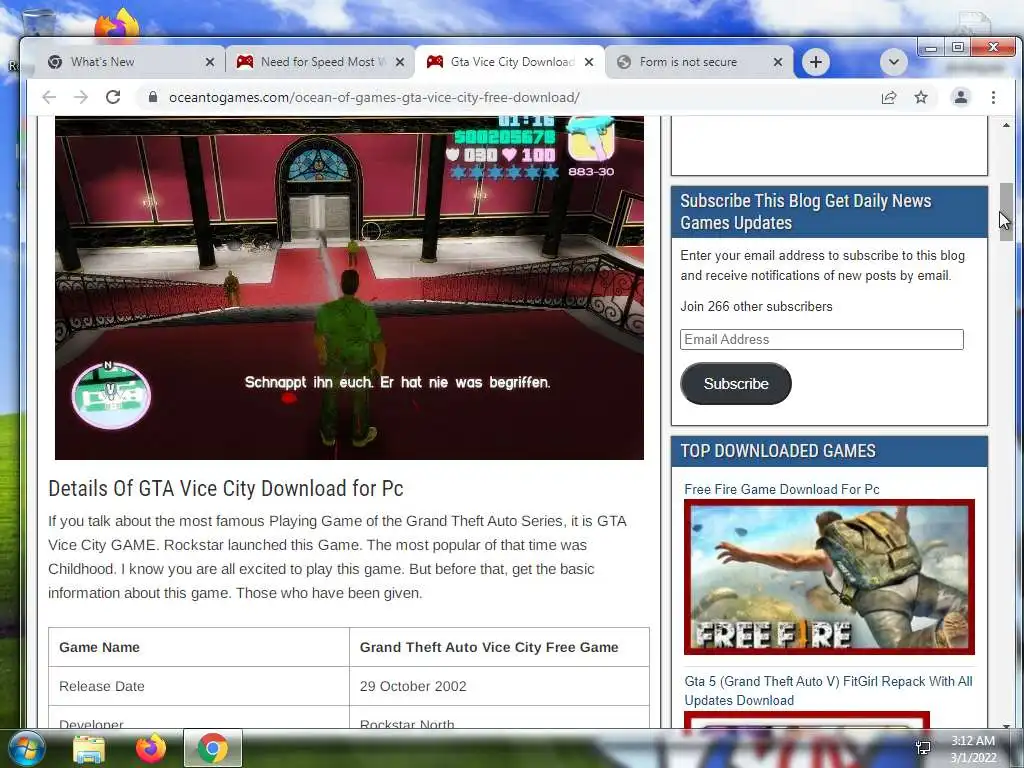Click the address bar URL
1024x768 pixels.
pyautogui.click(x=374, y=97)
